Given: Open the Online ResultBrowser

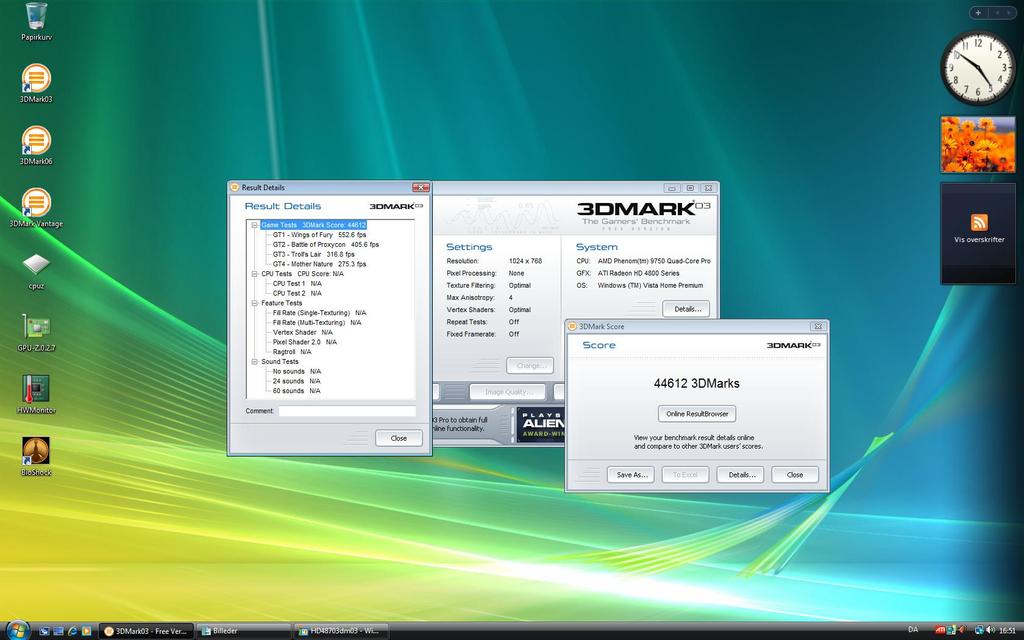Looking at the screenshot, I should [x=697, y=413].
